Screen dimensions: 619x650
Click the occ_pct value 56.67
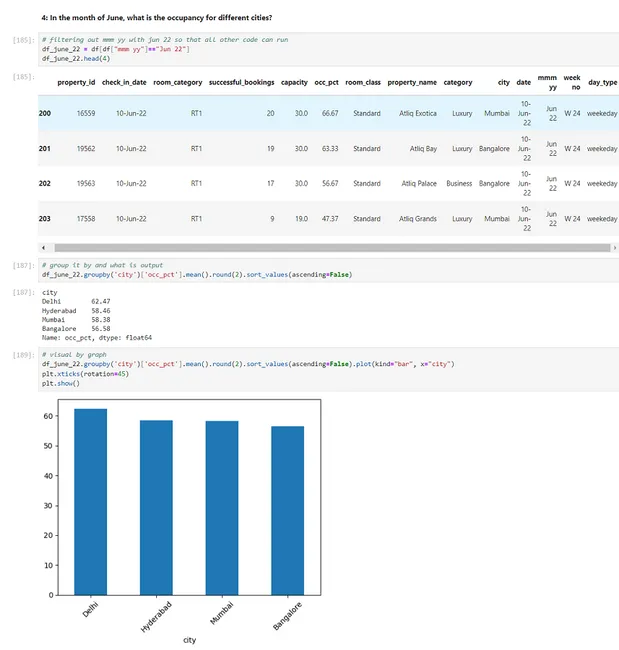[330, 183]
